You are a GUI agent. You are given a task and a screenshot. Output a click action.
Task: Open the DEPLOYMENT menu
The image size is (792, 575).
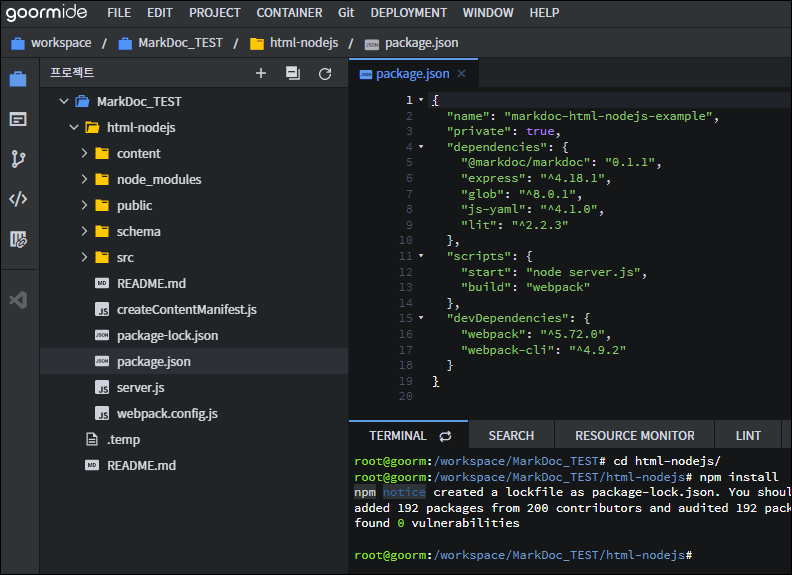click(x=409, y=13)
